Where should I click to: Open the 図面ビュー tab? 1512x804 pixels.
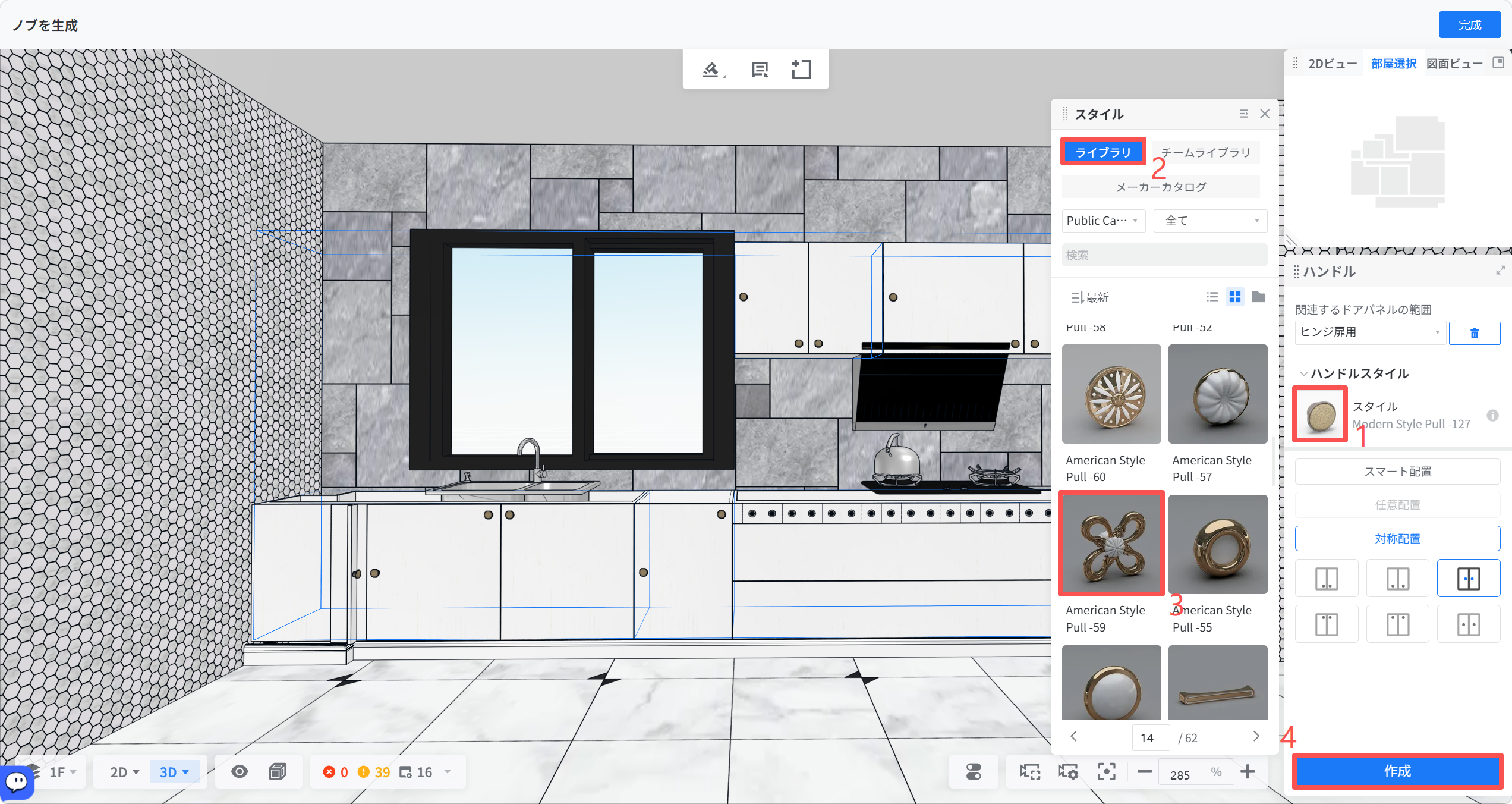pos(1454,64)
